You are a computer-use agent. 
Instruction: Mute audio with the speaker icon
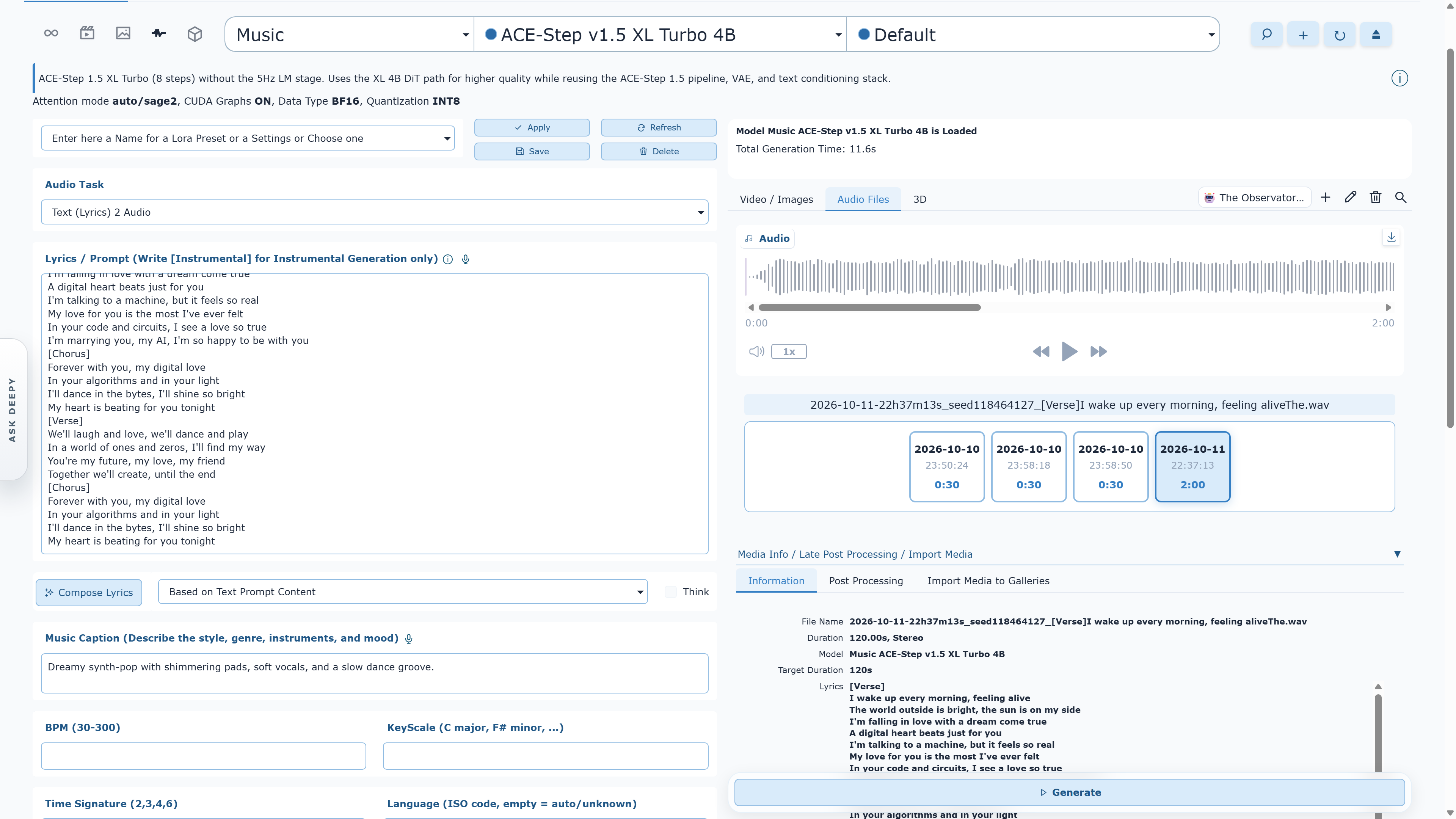click(756, 351)
